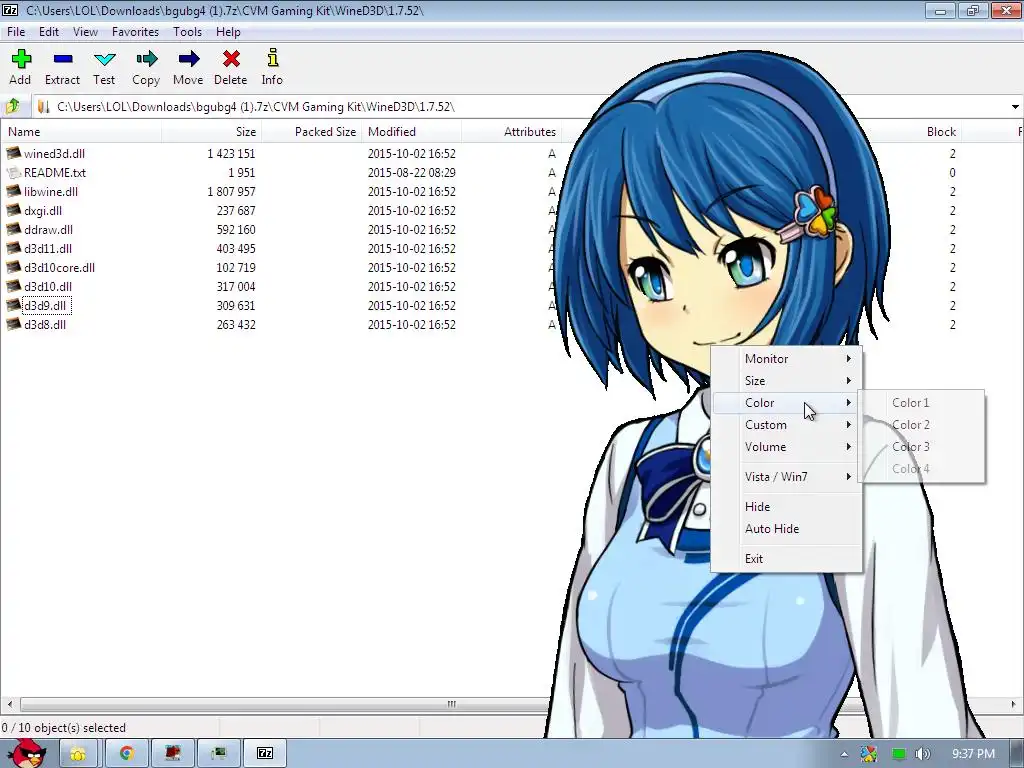Sort by Attributes column header

click(511, 131)
